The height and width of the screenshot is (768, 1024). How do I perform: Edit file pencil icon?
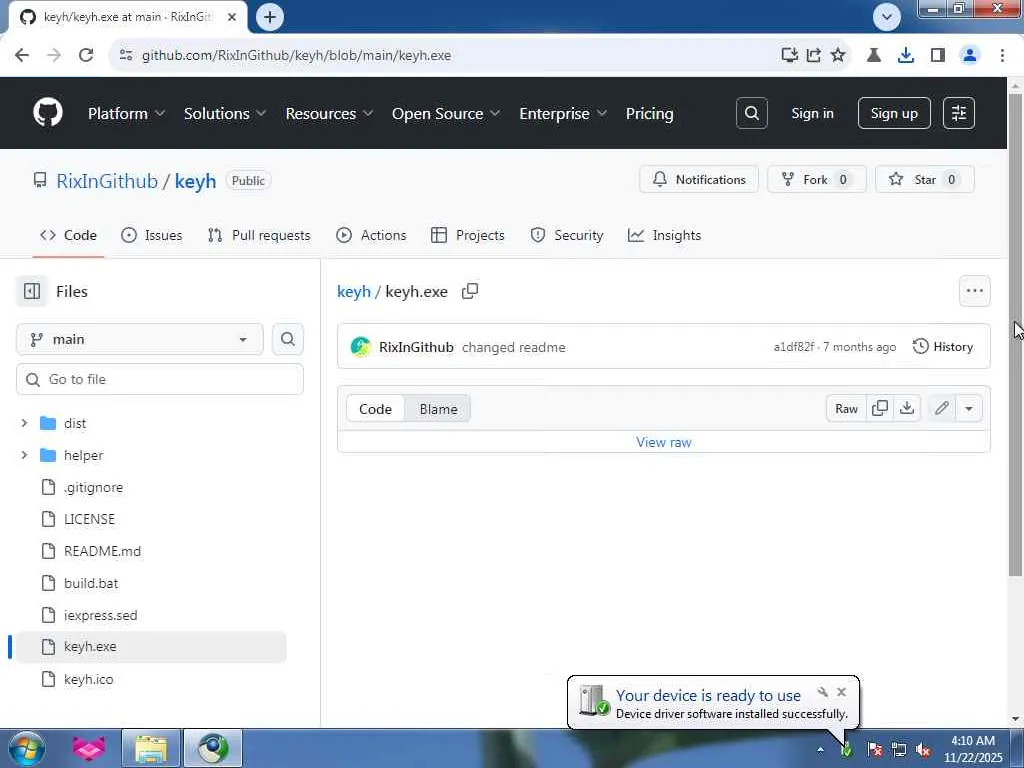(x=941, y=409)
